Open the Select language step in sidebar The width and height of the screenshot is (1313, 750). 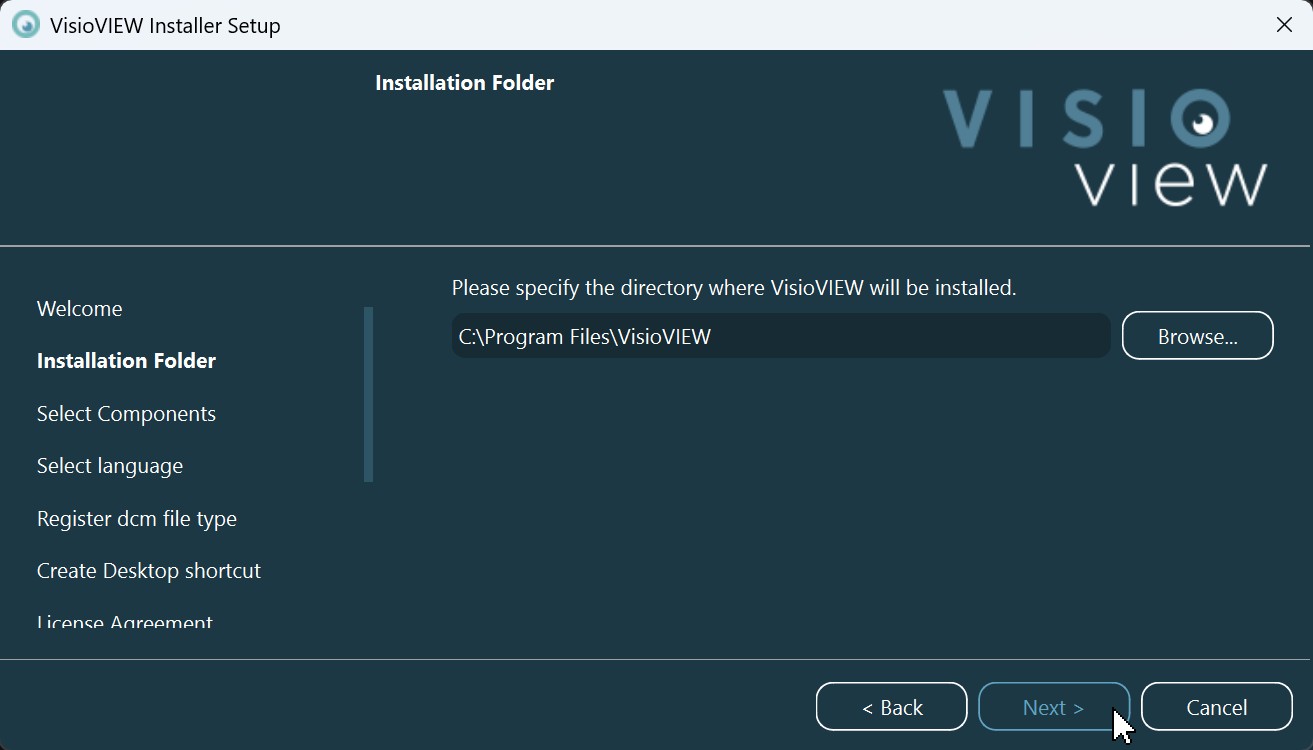click(110, 466)
